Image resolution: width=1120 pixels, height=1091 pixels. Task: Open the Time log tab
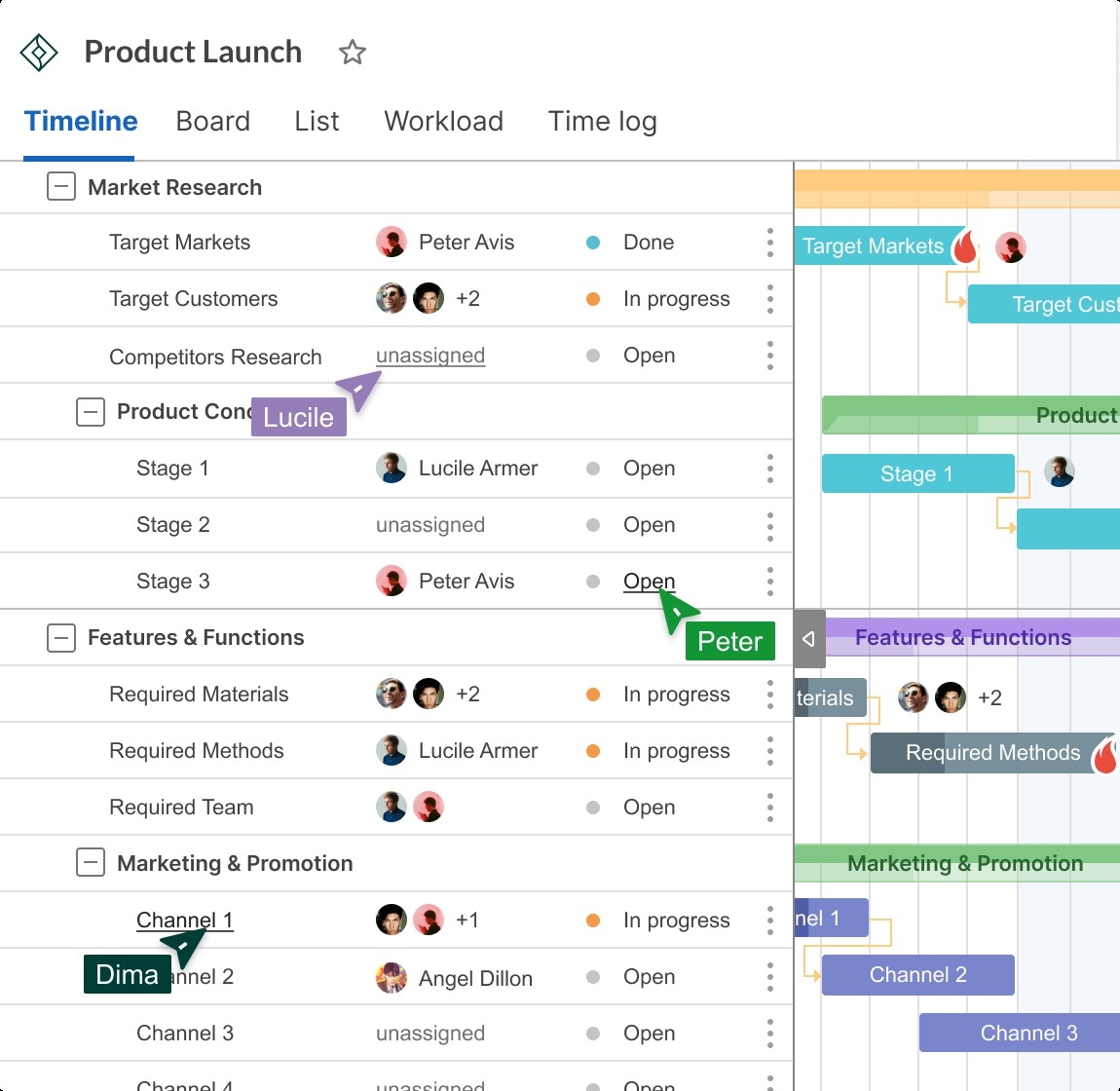[602, 121]
